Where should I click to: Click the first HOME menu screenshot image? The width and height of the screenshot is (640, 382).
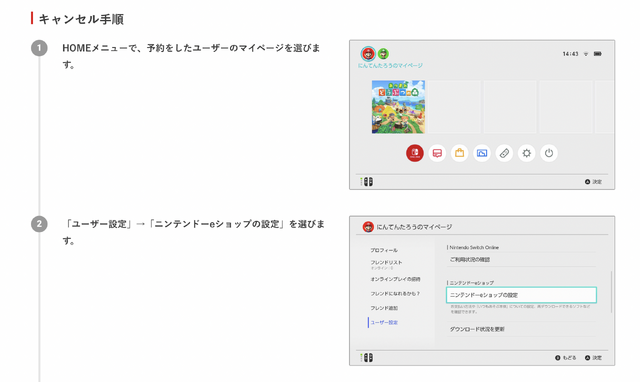[482, 115]
